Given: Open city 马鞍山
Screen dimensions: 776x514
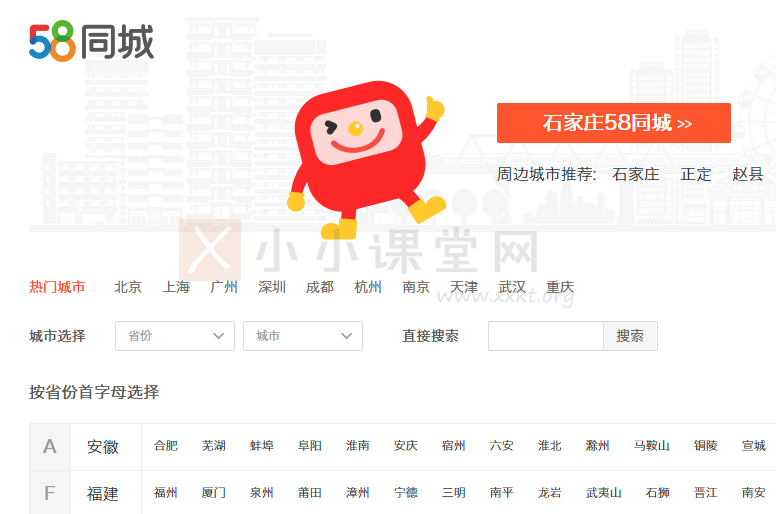Looking at the screenshot, I should tap(652, 446).
